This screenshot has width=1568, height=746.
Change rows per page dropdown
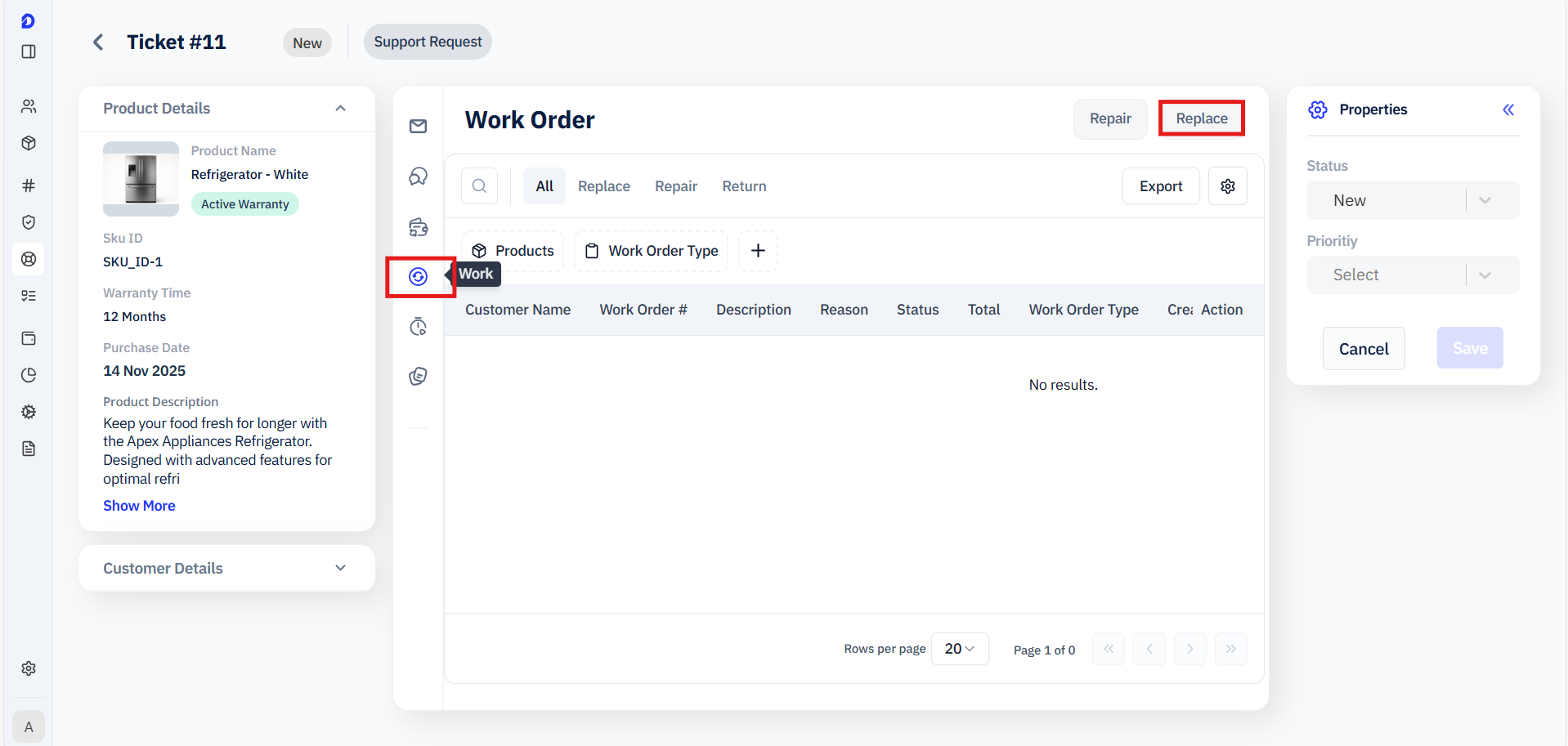tap(959, 649)
